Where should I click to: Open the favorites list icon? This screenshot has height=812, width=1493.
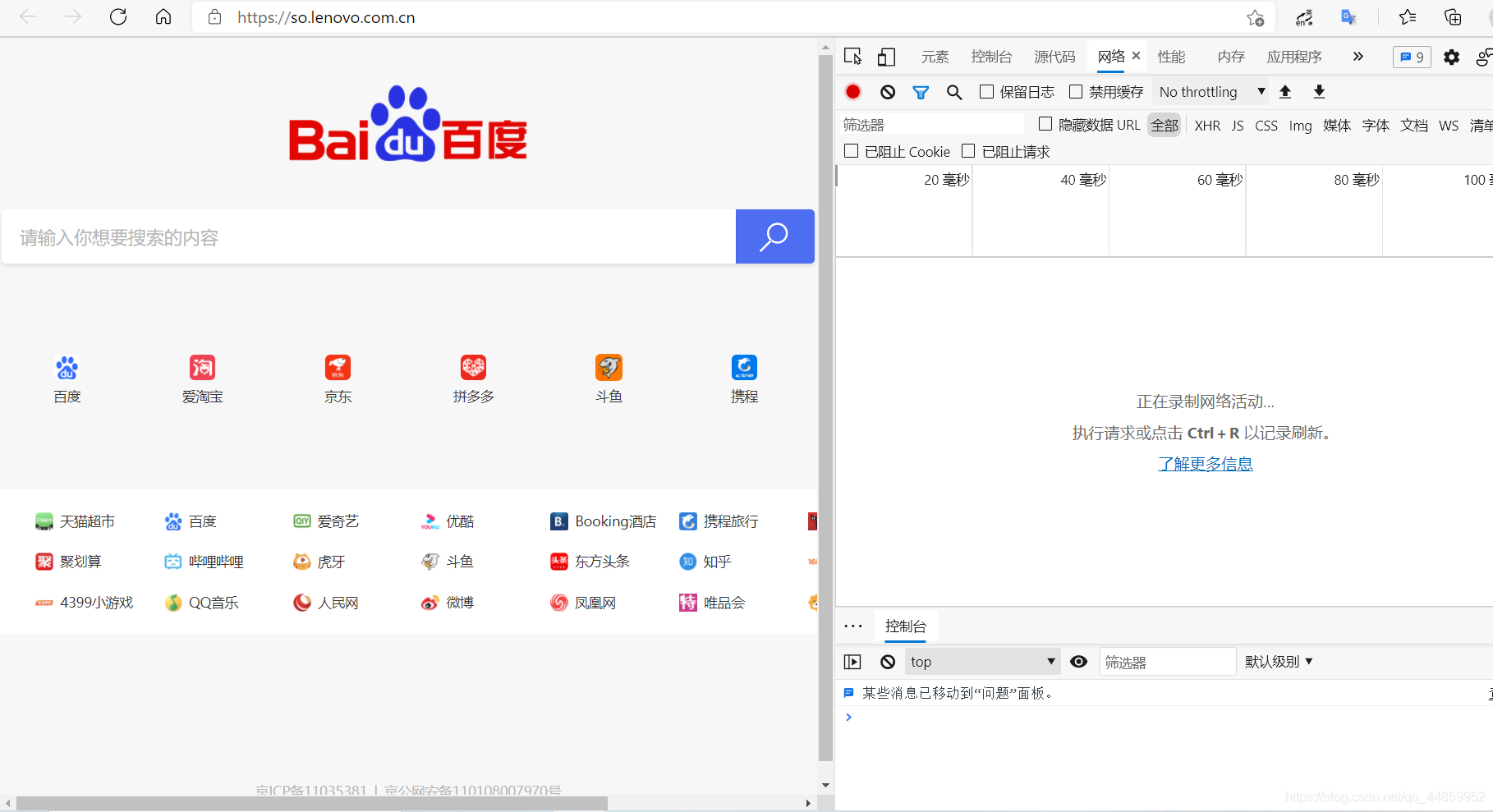tap(1408, 17)
